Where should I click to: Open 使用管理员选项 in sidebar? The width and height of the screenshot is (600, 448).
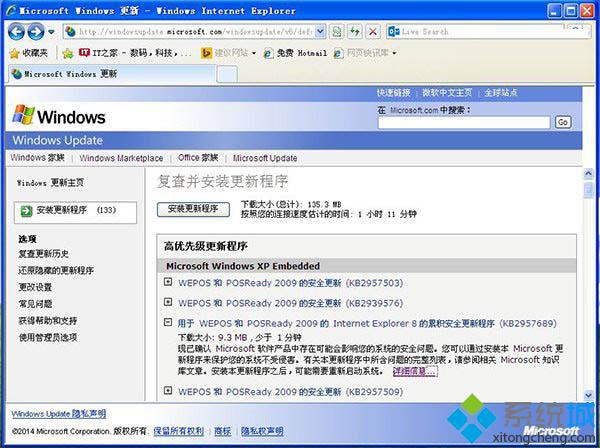pos(48,337)
